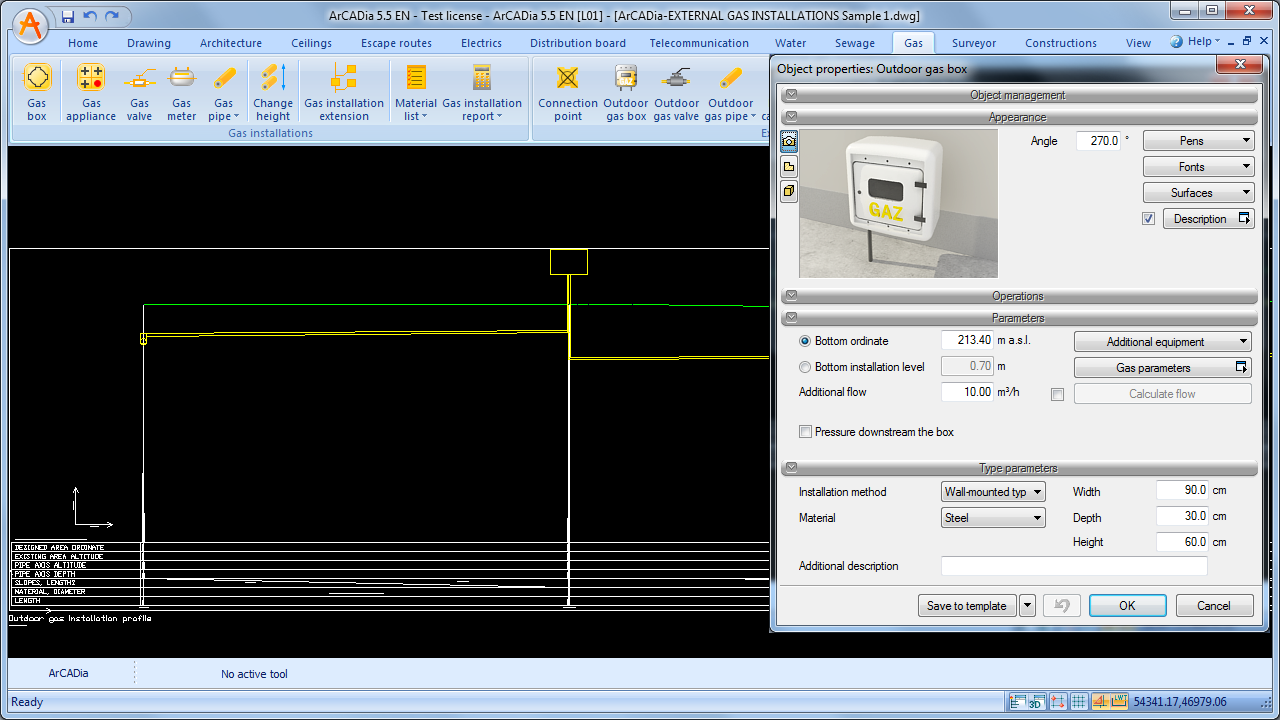Click the Outdoor gas valve icon
The height and width of the screenshot is (720, 1280).
coord(677,78)
